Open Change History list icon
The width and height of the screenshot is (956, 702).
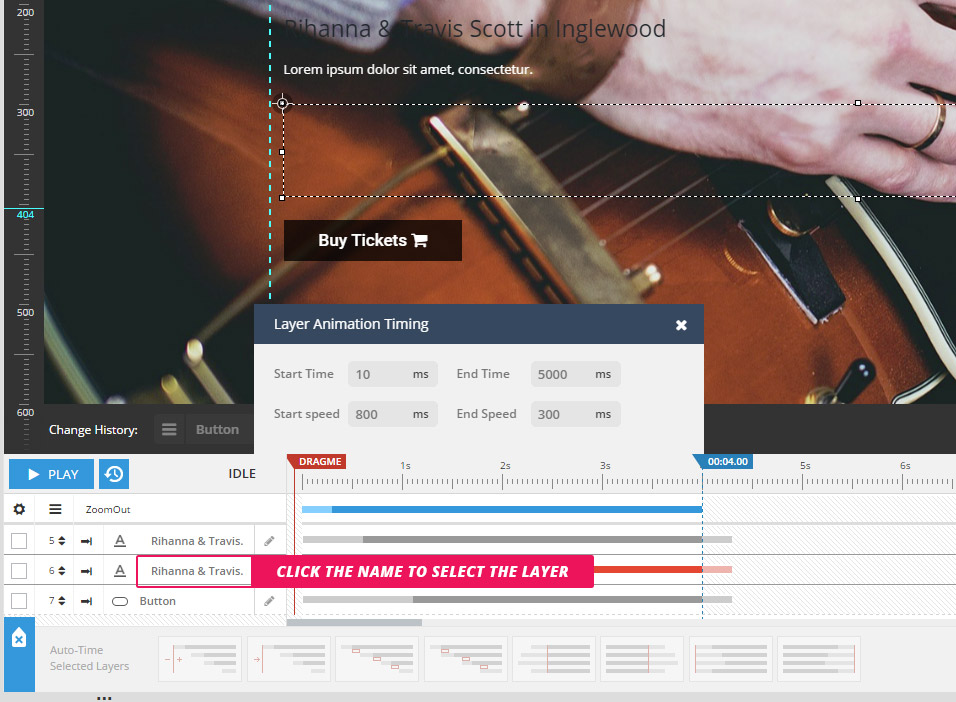tap(169, 429)
